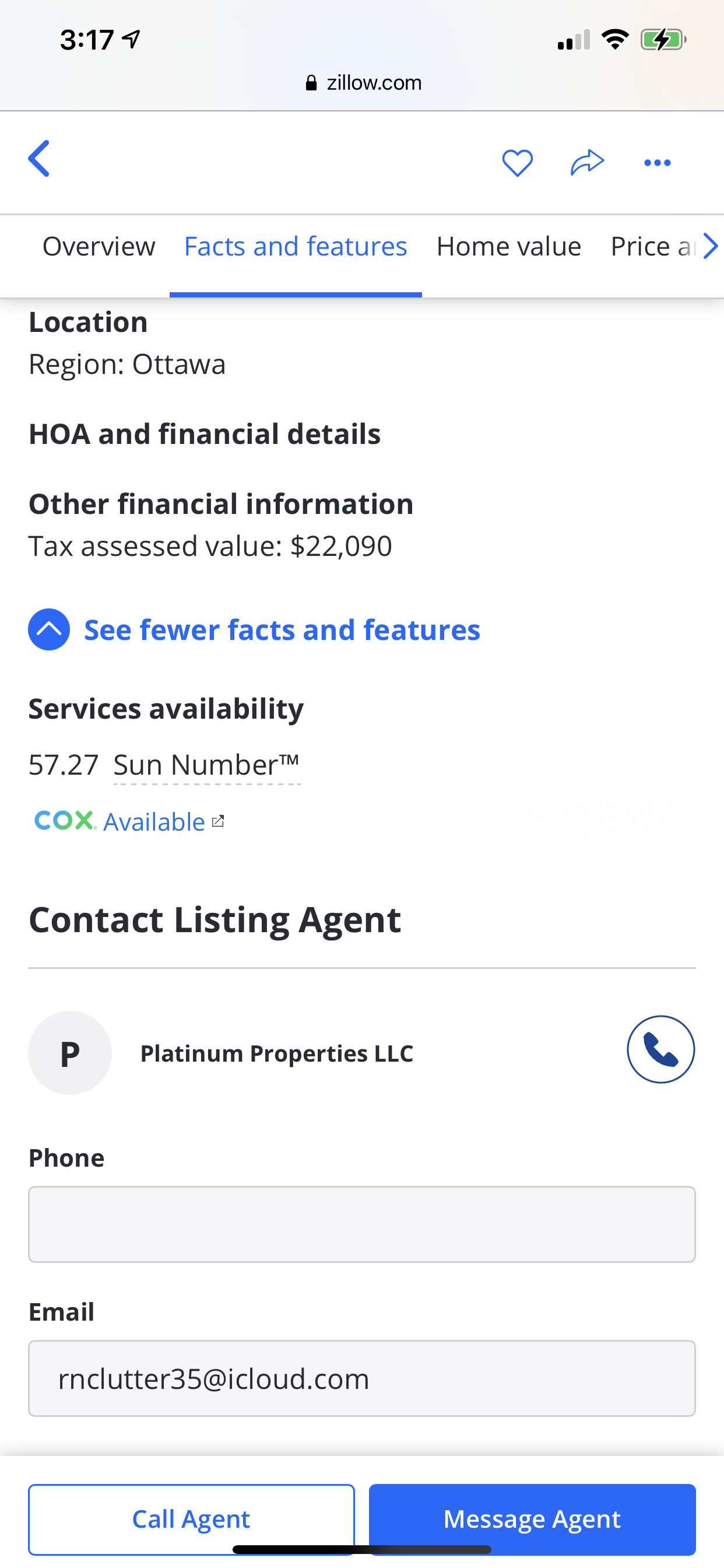Tap the lock icon next to zillow.com
The height and width of the screenshot is (1568, 724).
tap(311, 83)
